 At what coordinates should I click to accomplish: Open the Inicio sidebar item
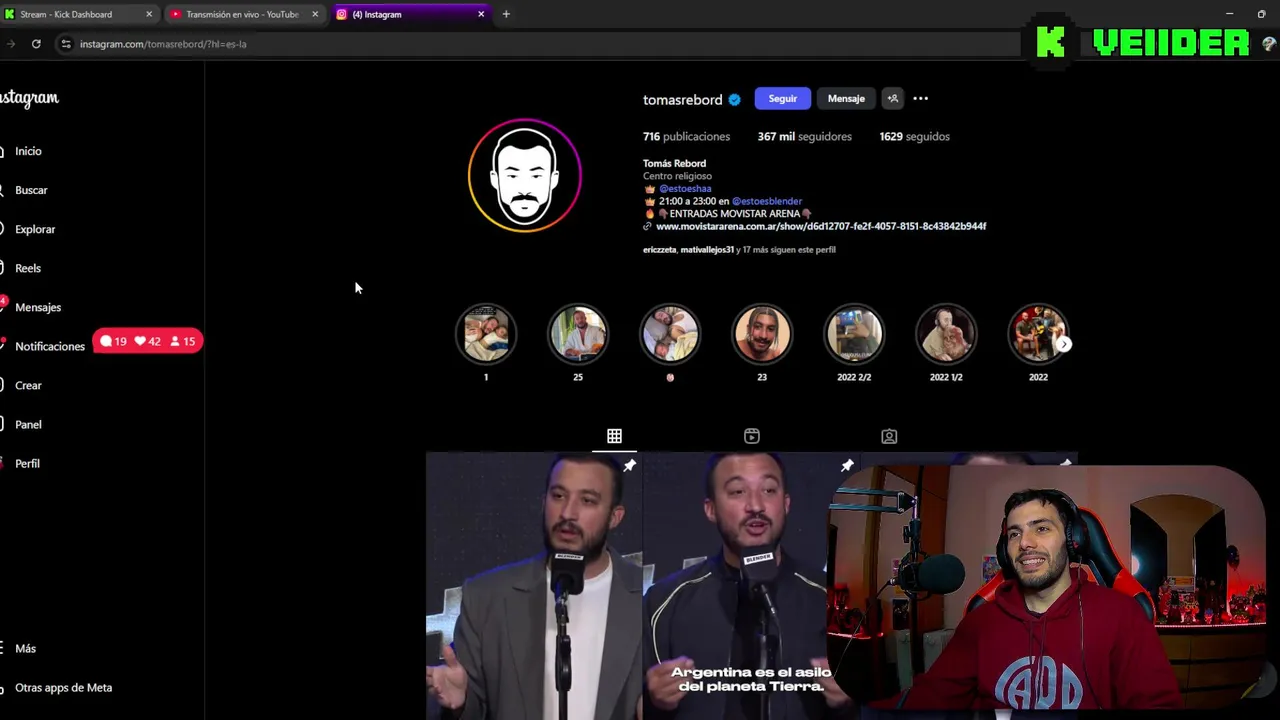click(x=28, y=151)
